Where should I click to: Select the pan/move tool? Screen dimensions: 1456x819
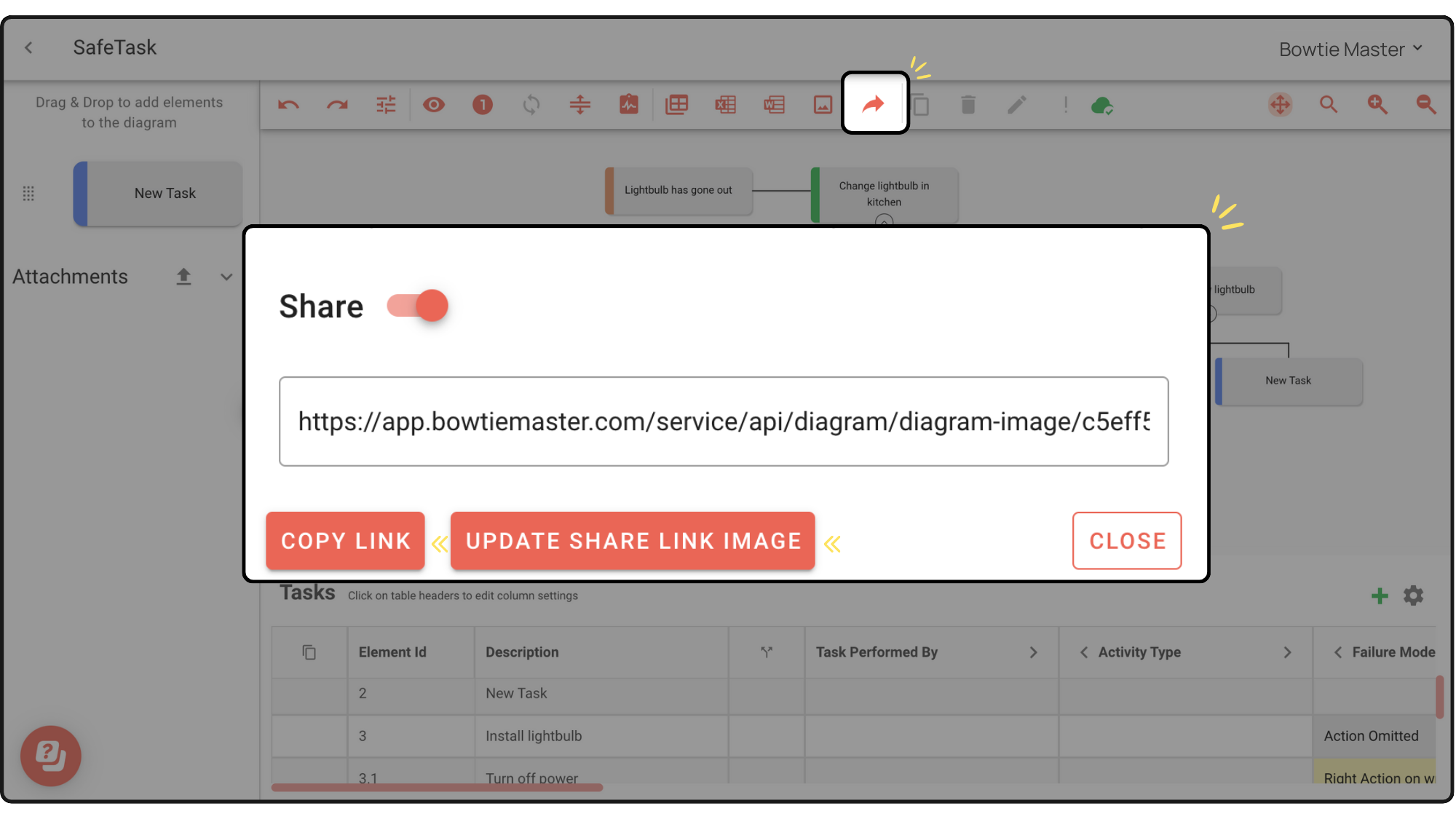pos(1280,105)
